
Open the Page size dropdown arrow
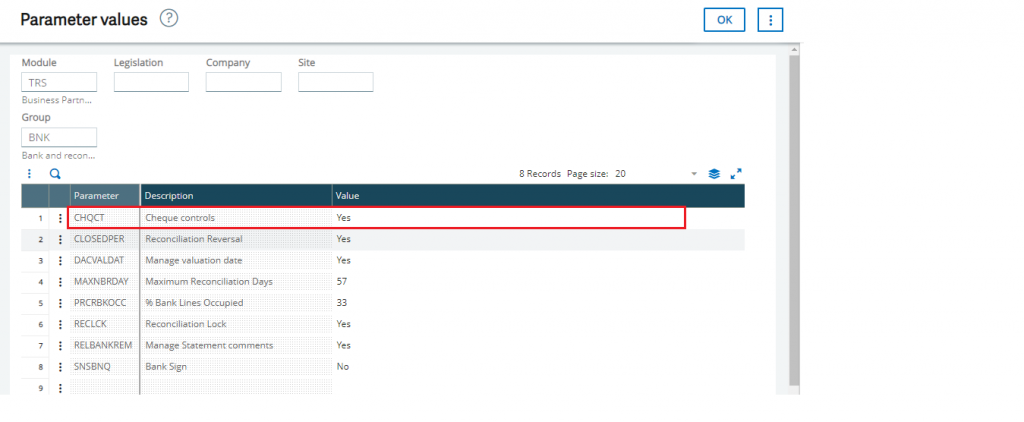click(694, 174)
